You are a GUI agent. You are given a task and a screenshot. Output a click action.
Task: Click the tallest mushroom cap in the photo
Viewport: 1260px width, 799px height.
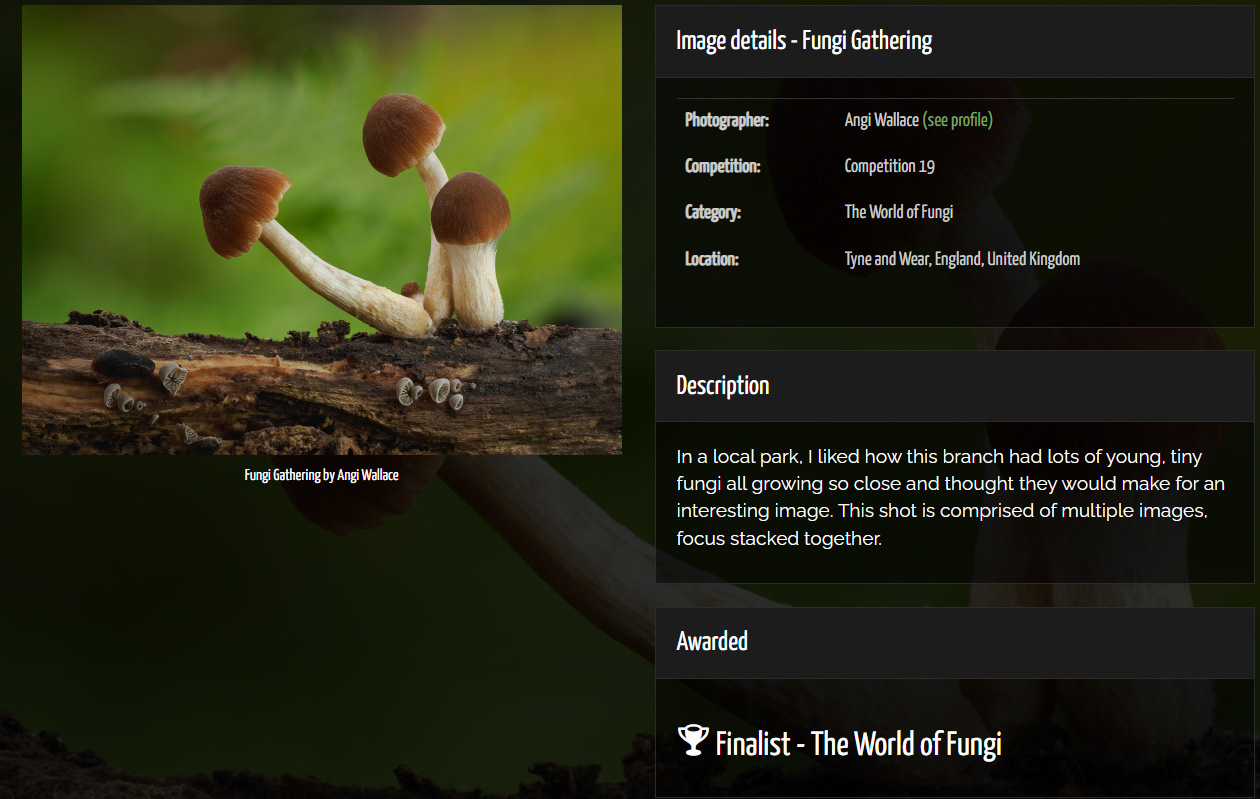click(x=402, y=133)
